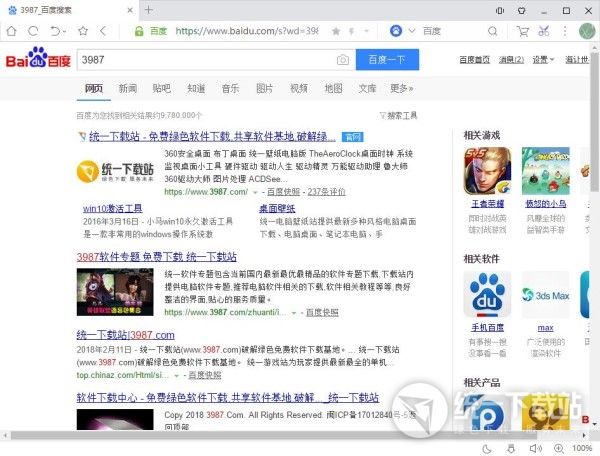Click the camera image search icon

[343, 60]
